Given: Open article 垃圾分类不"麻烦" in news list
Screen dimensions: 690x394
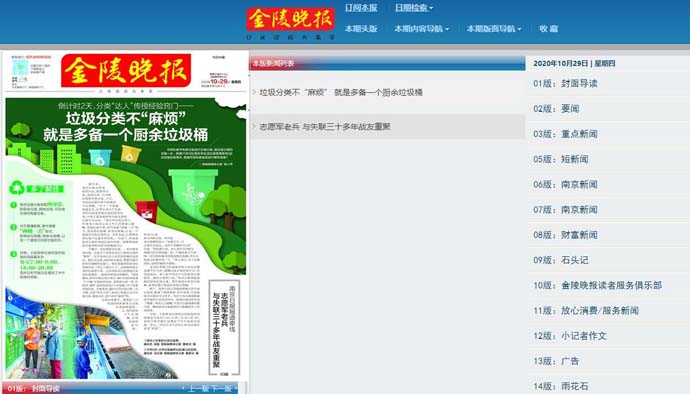Looking at the screenshot, I should (x=341, y=92).
